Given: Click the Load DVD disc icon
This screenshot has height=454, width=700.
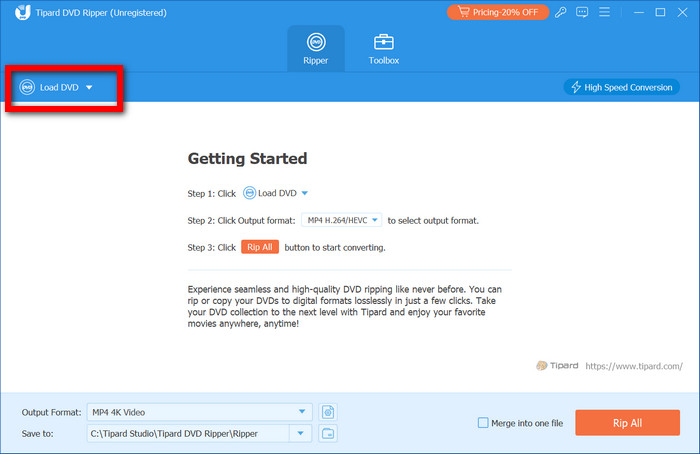Looking at the screenshot, I should [x=27, y=87].
